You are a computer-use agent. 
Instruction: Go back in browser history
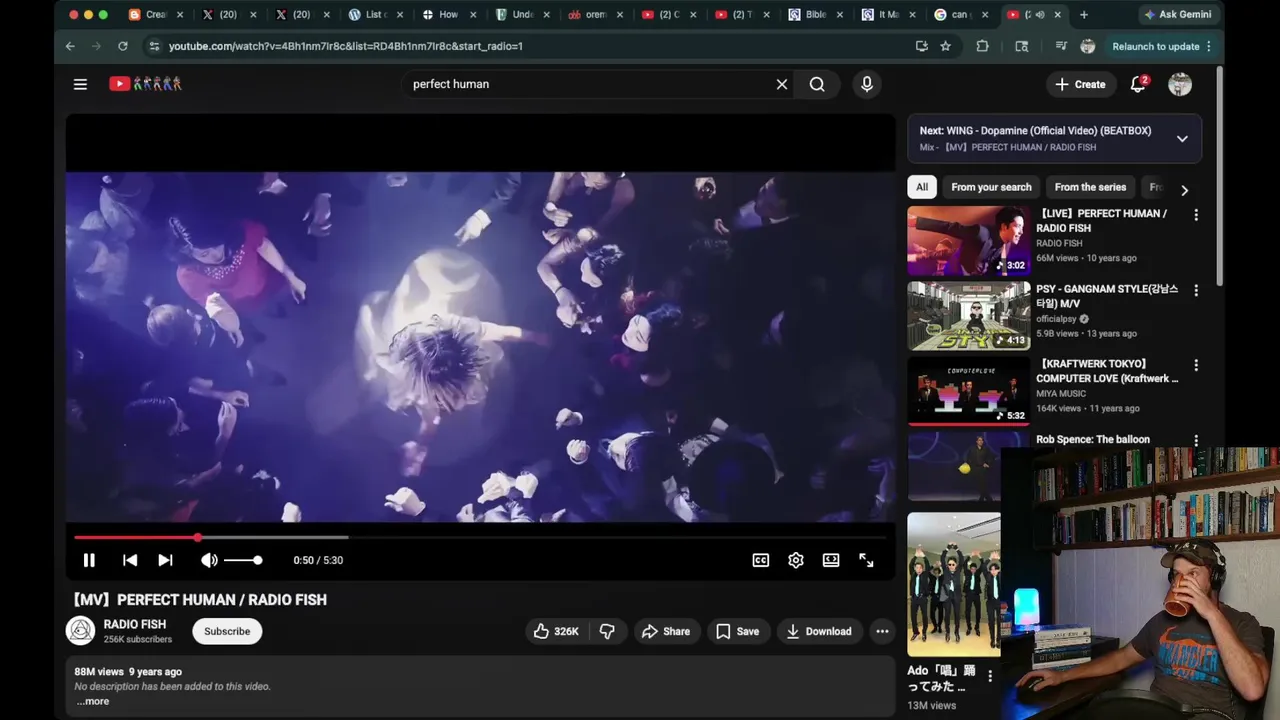(70, 46)
